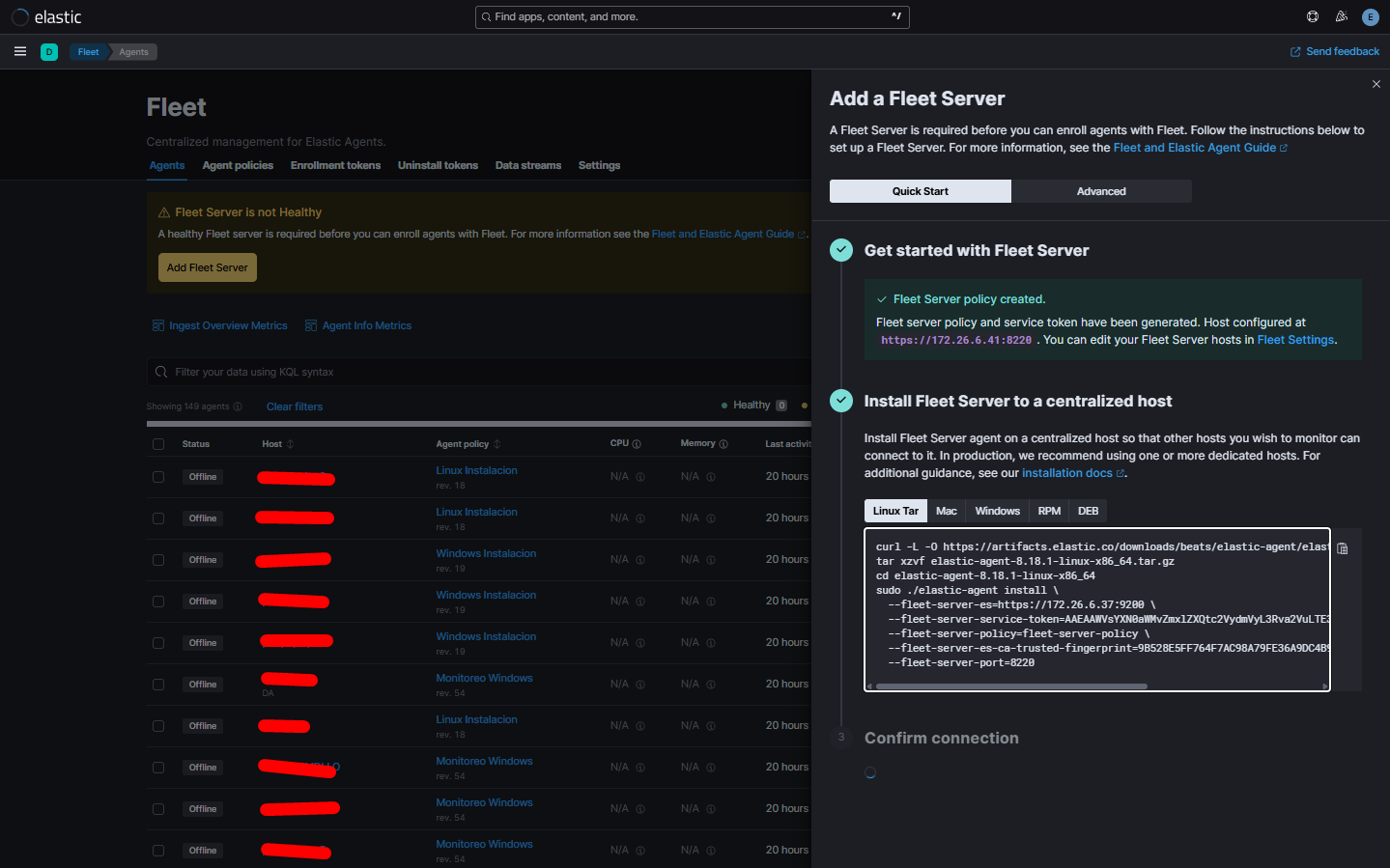Open the user account avatar menu
The height and width of the screenshot is (868, 1390).
[1370, 16]
